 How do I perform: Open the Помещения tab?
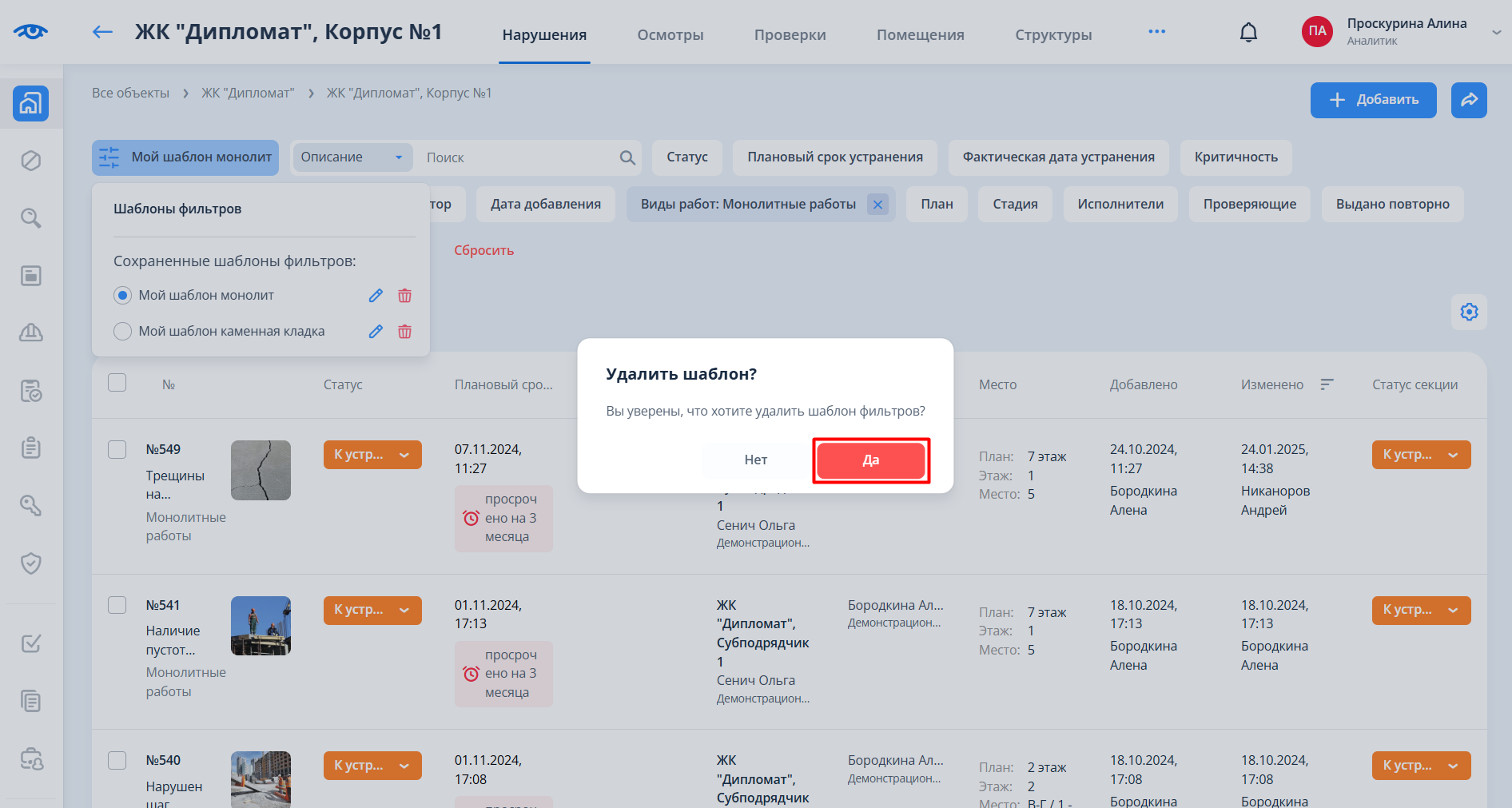pos(920,35)
